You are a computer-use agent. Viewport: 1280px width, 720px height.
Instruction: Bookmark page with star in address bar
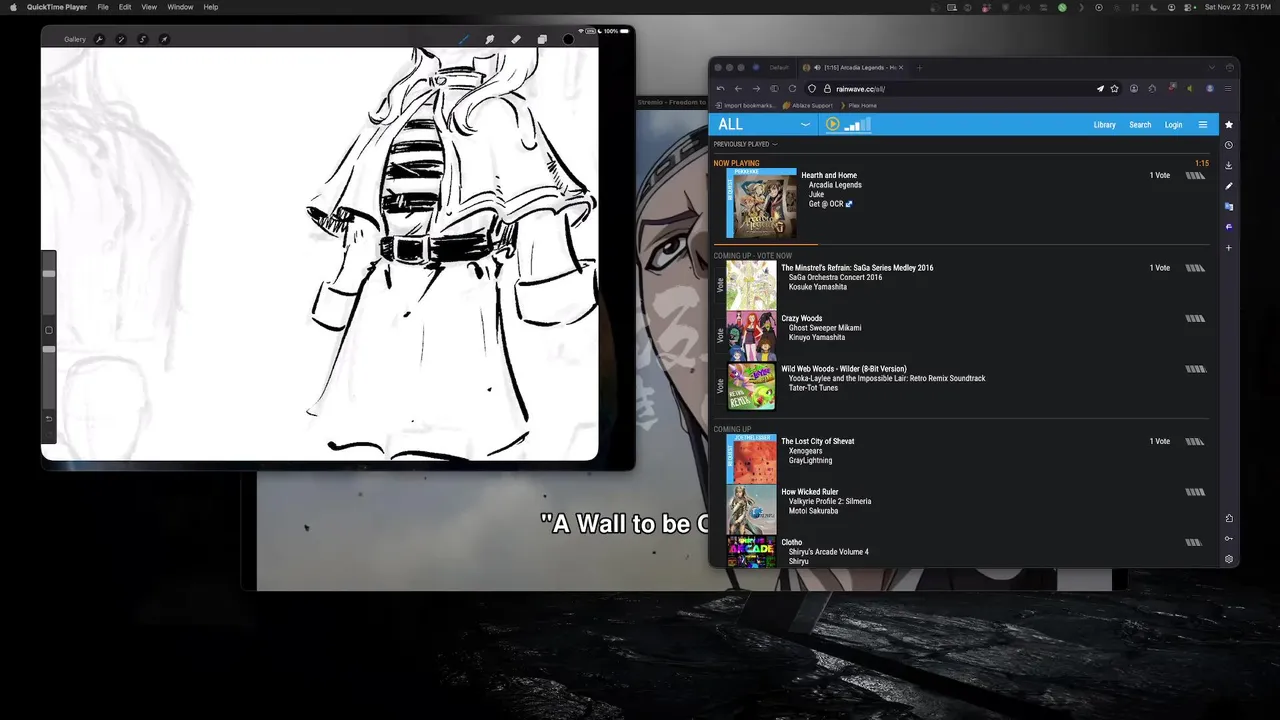pyautogui.click(x=1114, y=88)
